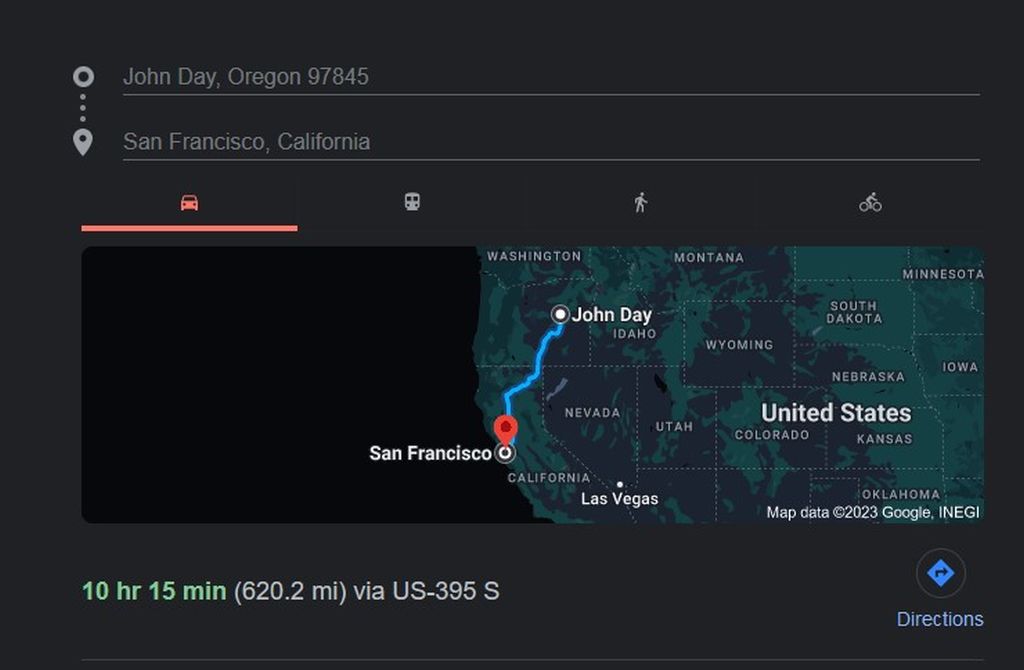Click the United States map label

coord(836,413)
